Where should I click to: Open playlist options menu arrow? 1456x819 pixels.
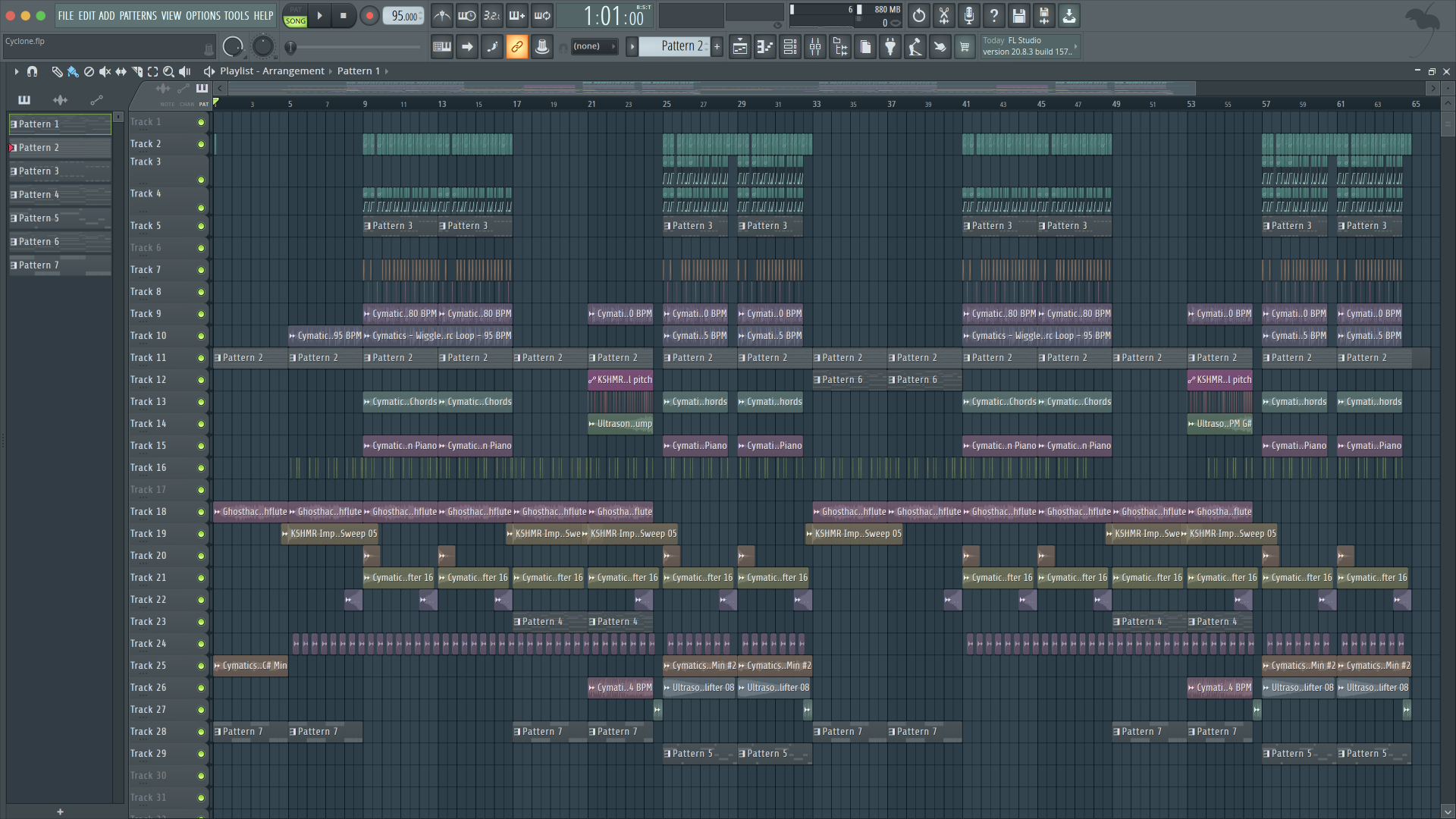click(x=16, y=71)
